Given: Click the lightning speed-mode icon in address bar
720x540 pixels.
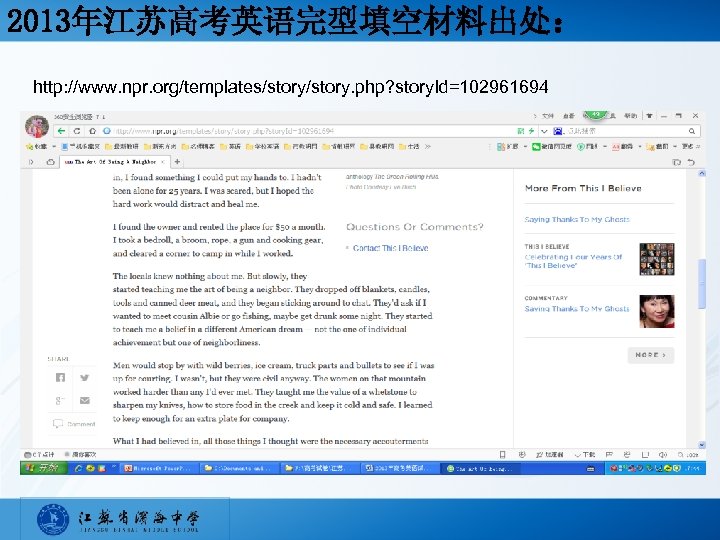Looking at the screenshot, I should click(x=531, y=131).
